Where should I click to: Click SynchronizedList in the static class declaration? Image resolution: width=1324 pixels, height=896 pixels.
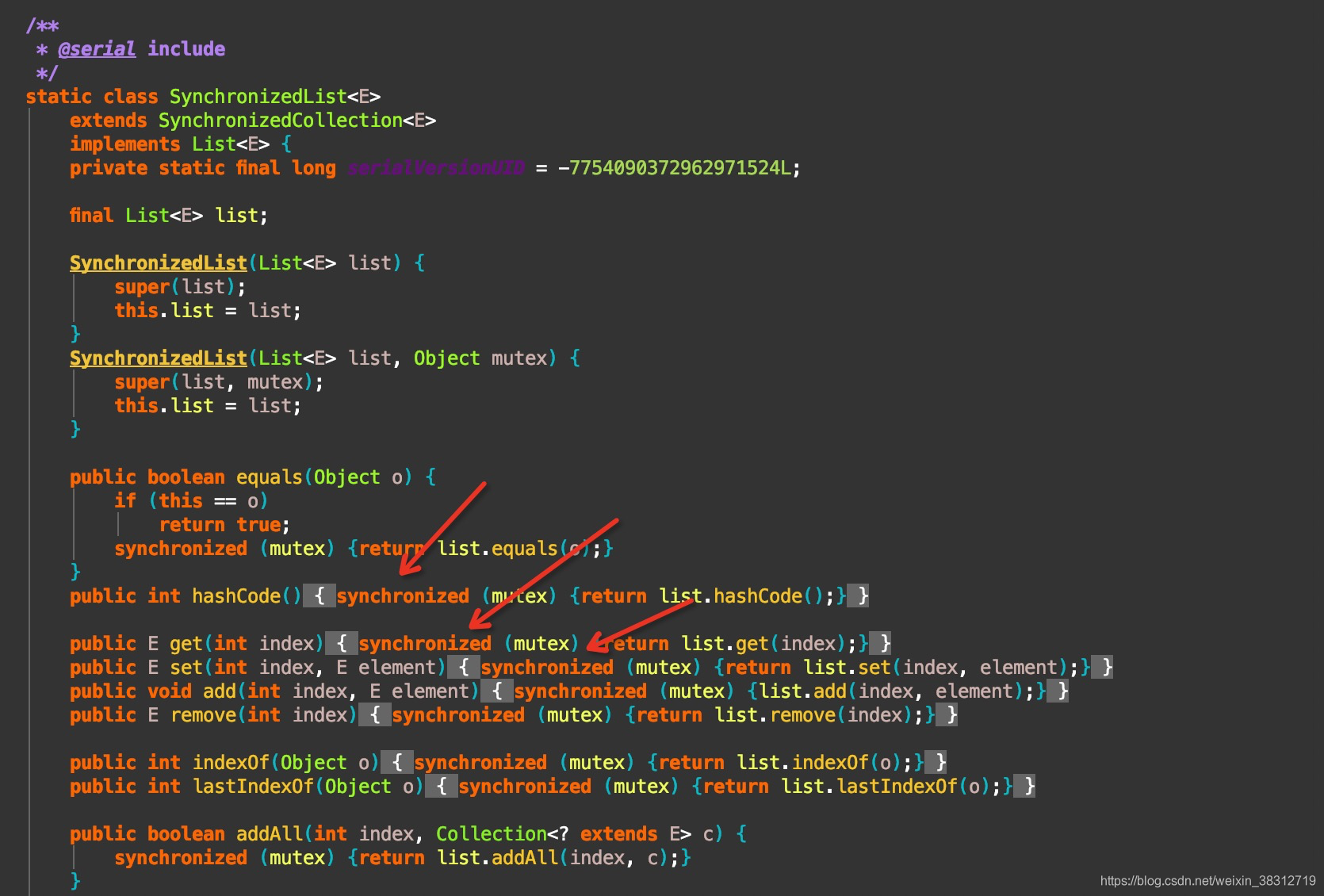click(x=258, y=97)
